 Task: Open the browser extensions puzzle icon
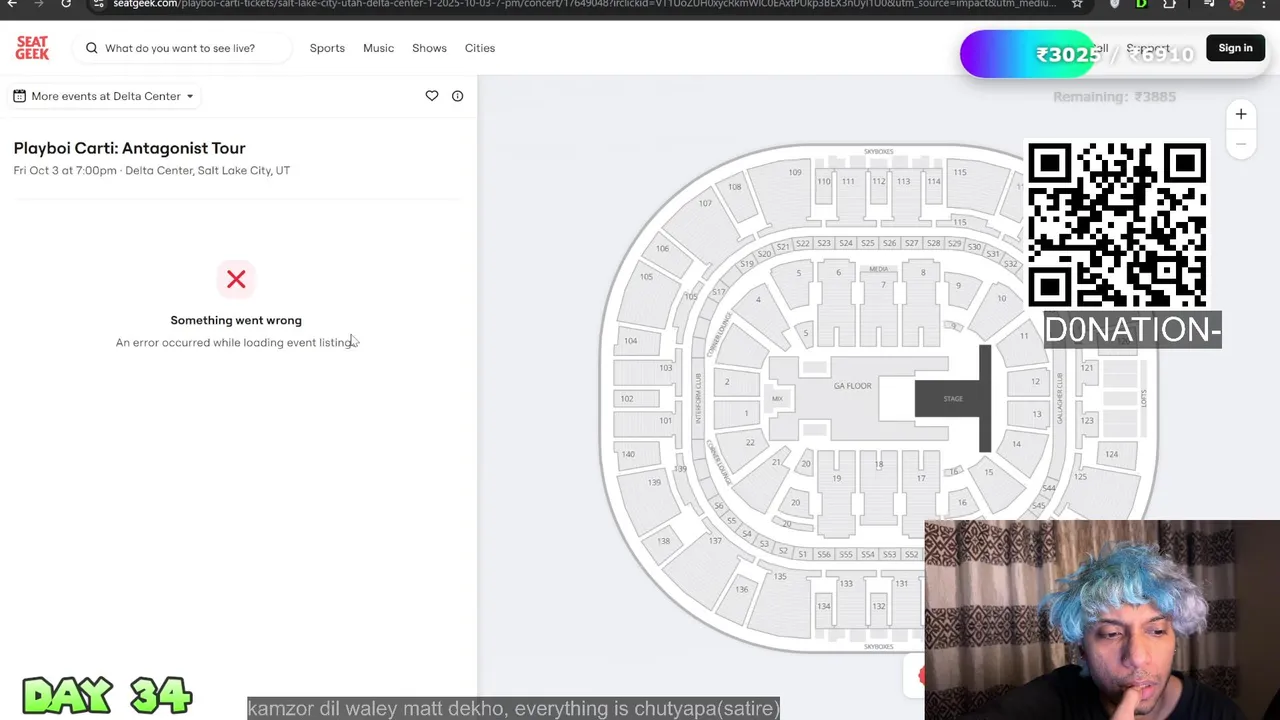[1170, 4]
